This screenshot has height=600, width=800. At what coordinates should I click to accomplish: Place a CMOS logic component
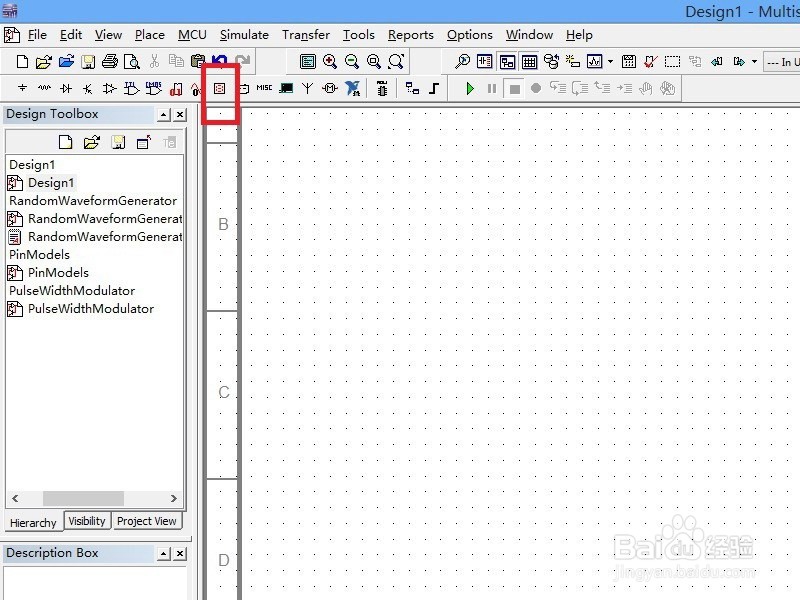(x=154, y=88)
